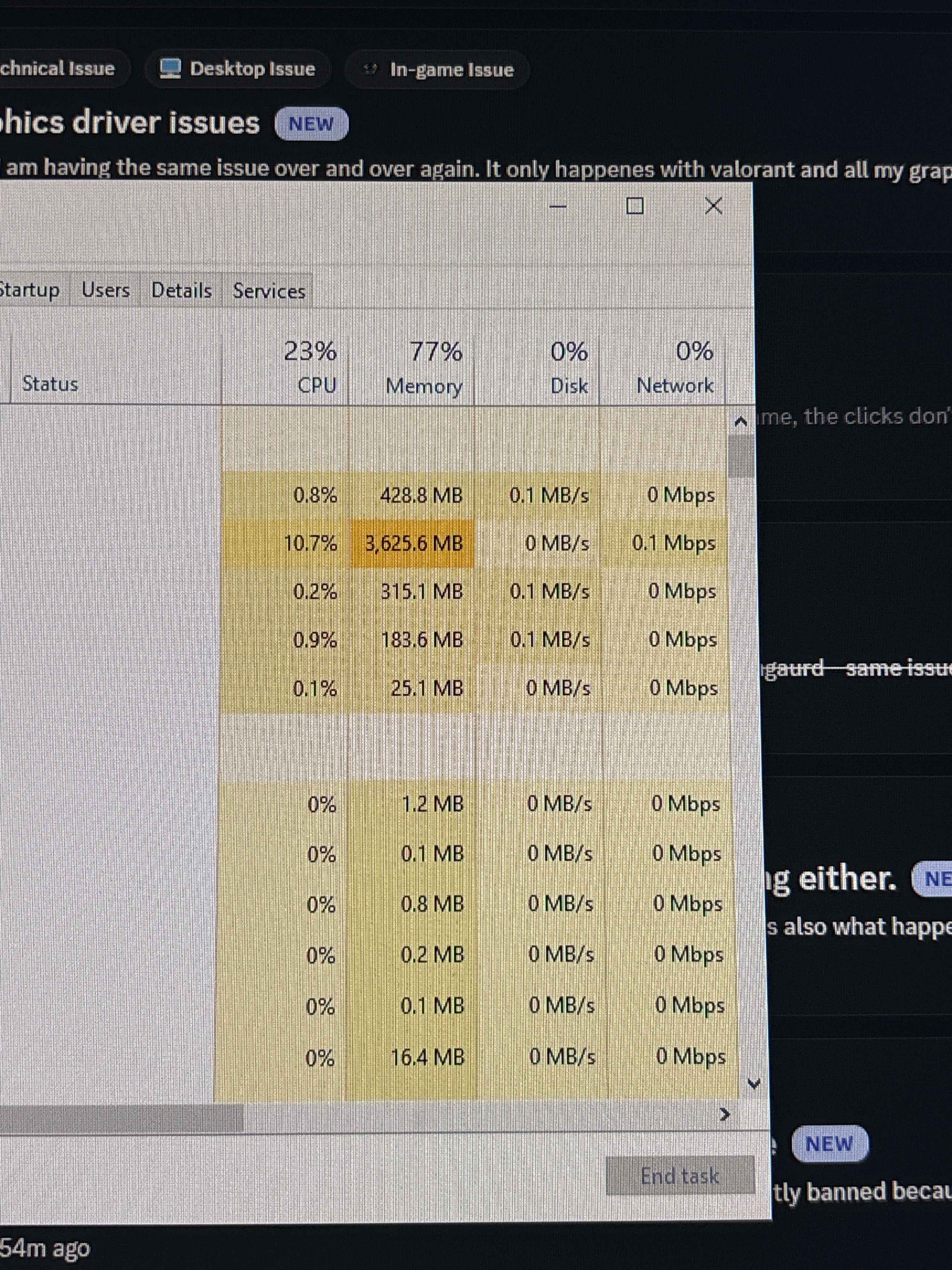Maximize the Task Manager window
Screen dimensions: 952x1270
[x=634, y=206]
